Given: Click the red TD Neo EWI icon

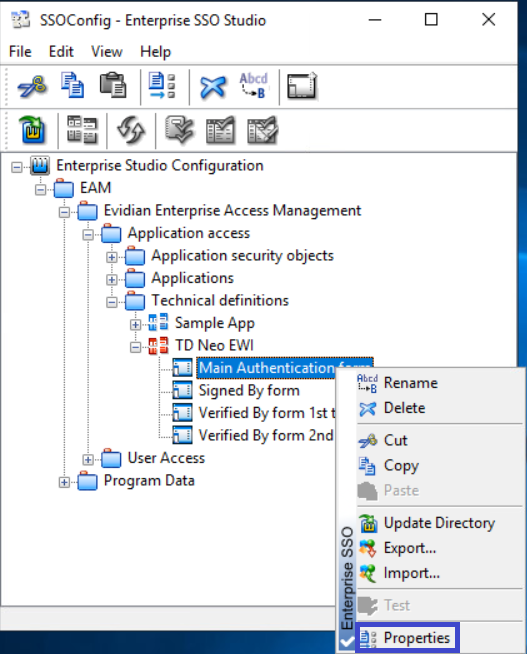Looking at the screenshot, I should [158, 345].
